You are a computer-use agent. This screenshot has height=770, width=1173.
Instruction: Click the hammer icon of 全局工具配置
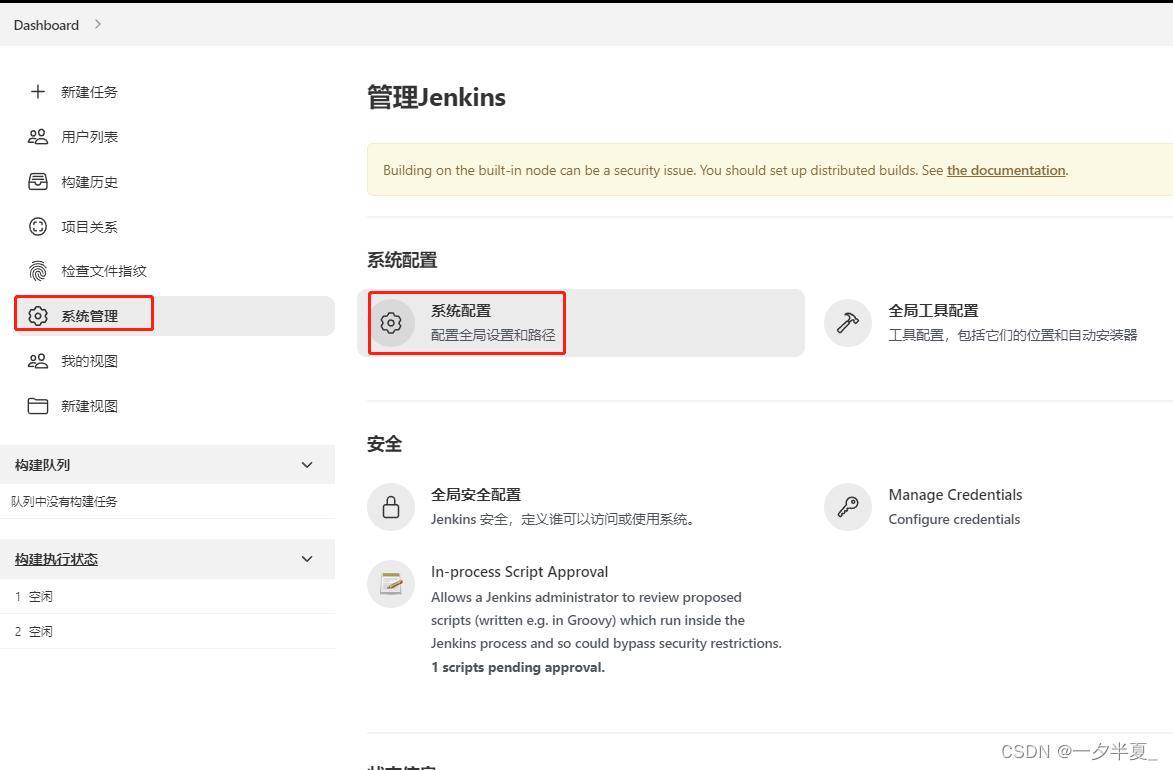pyautogui.click(x=848, y=323)
